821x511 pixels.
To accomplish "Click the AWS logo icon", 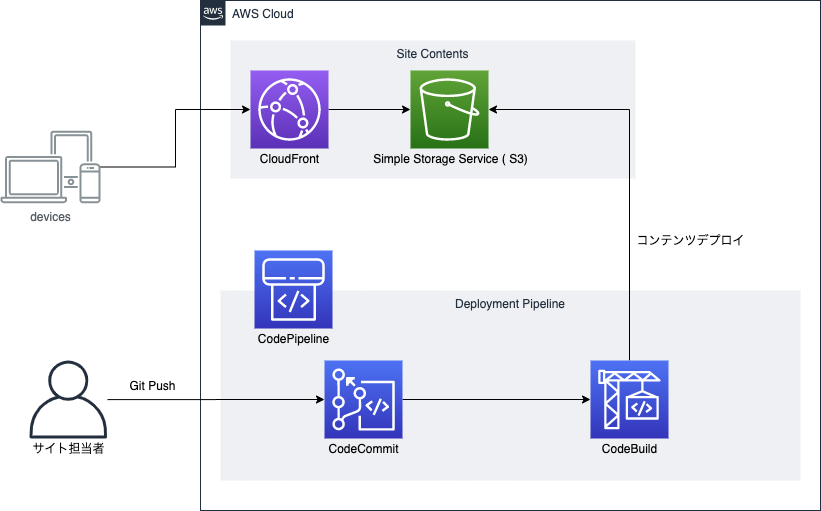I will (213, 14).
